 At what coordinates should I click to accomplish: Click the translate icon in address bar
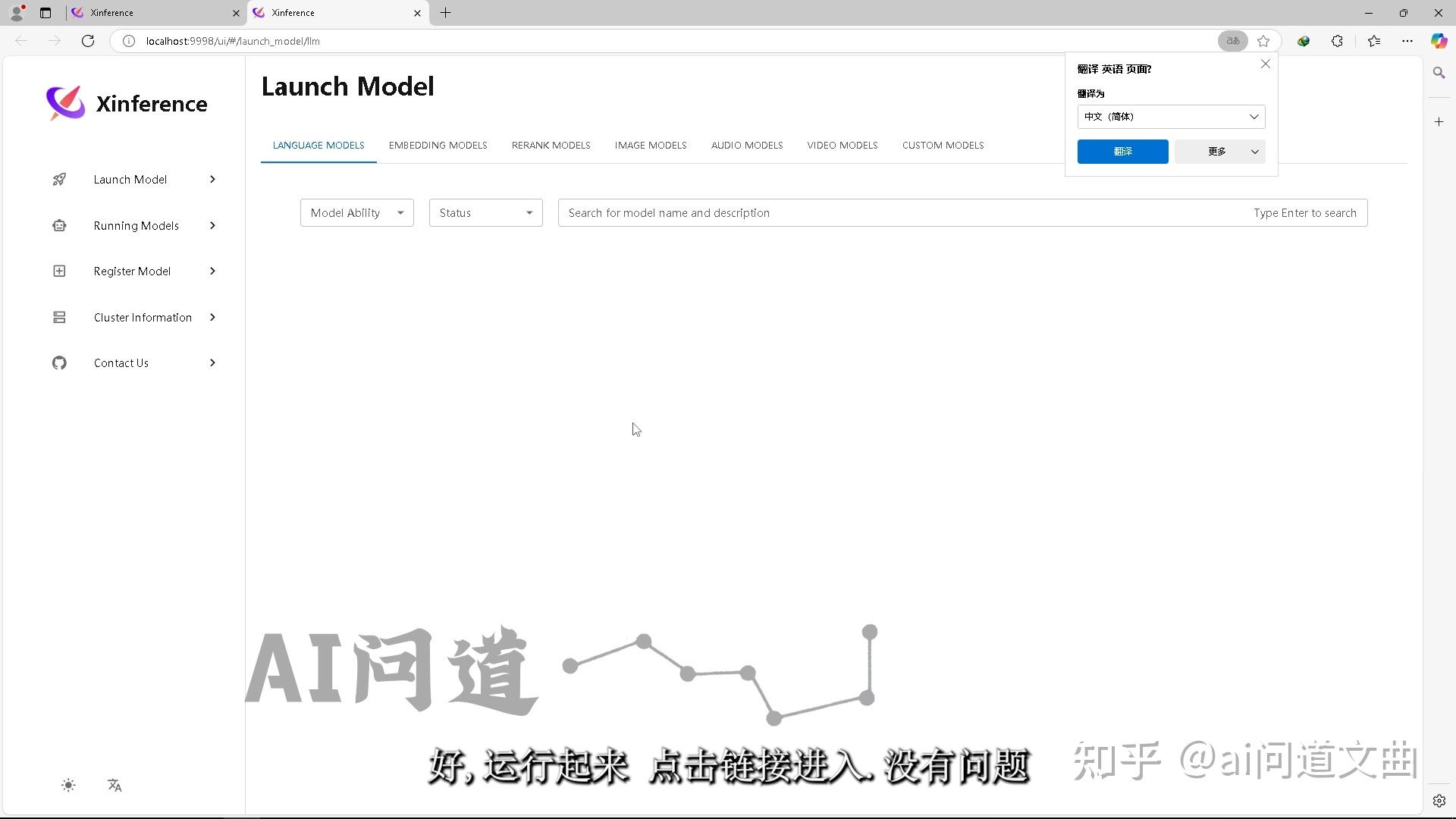click(1233, 41)
